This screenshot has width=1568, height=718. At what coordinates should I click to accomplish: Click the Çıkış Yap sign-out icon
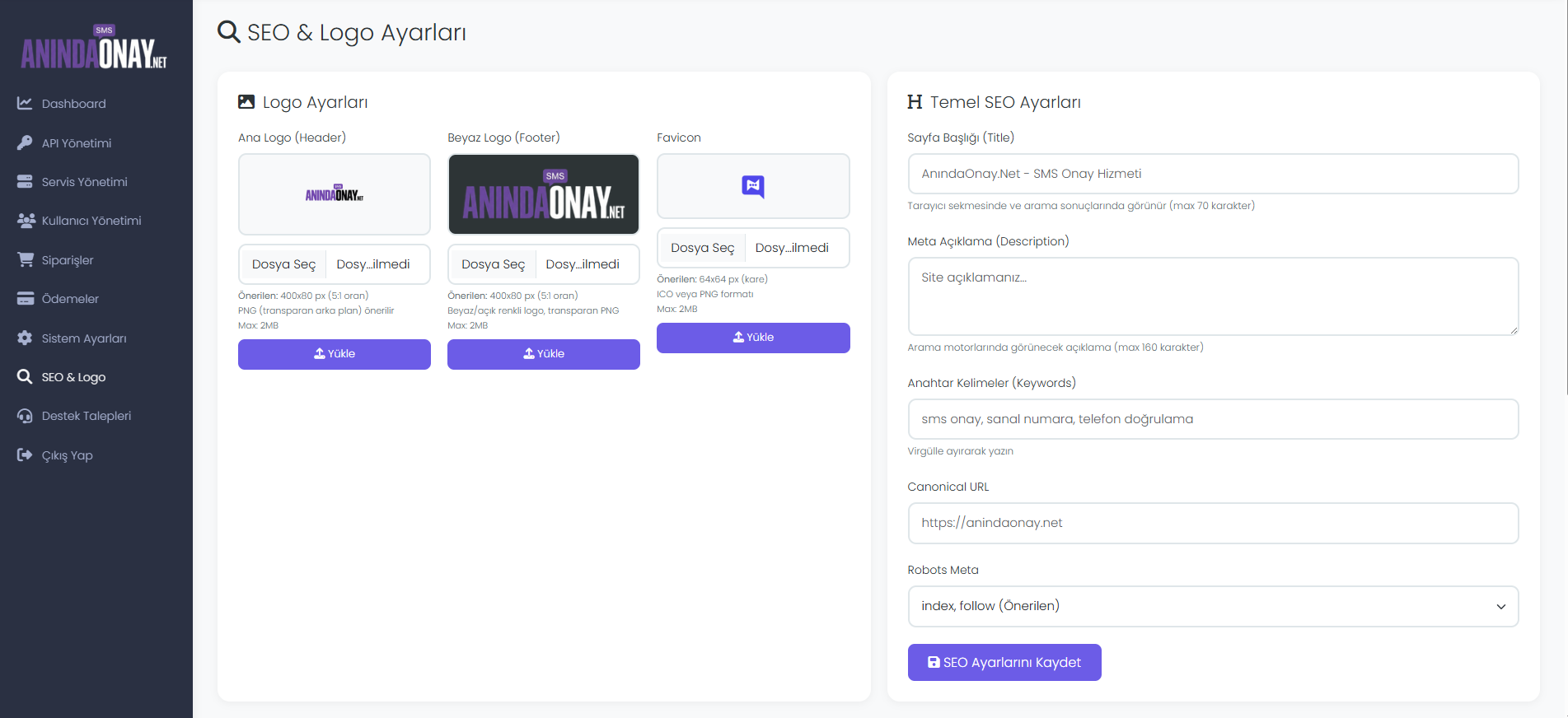25,455
